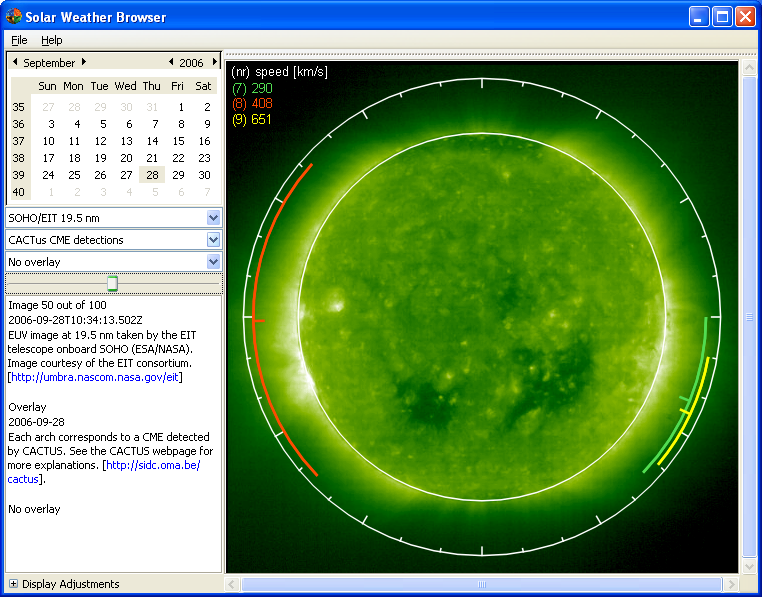Maximize the Solar Weather Browser window
The height and width of the screenshot is (597, 762).
722,17
